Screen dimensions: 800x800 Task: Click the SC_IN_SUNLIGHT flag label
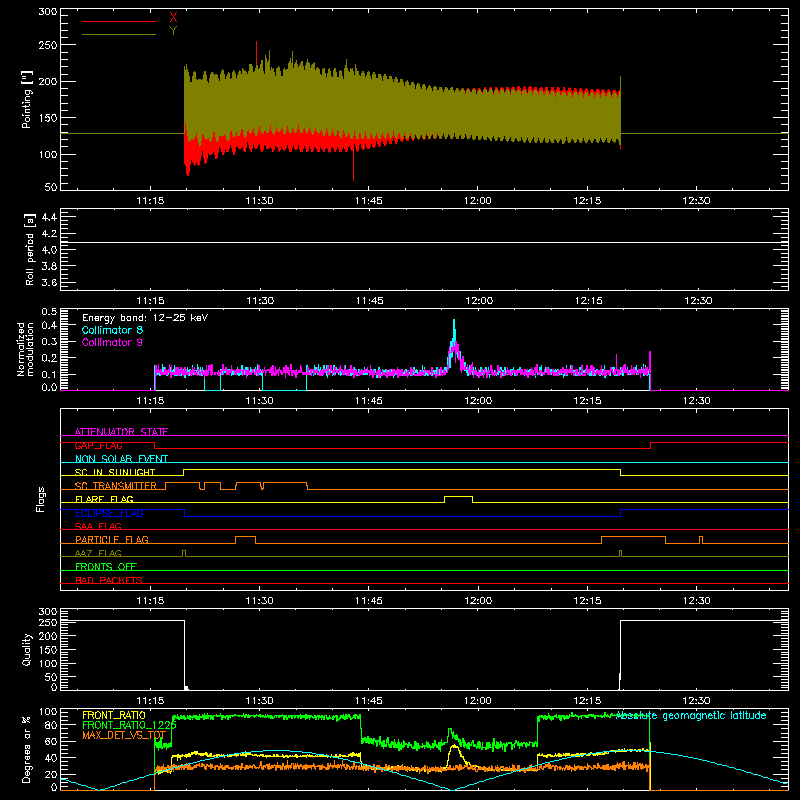(x=115, y=472)
